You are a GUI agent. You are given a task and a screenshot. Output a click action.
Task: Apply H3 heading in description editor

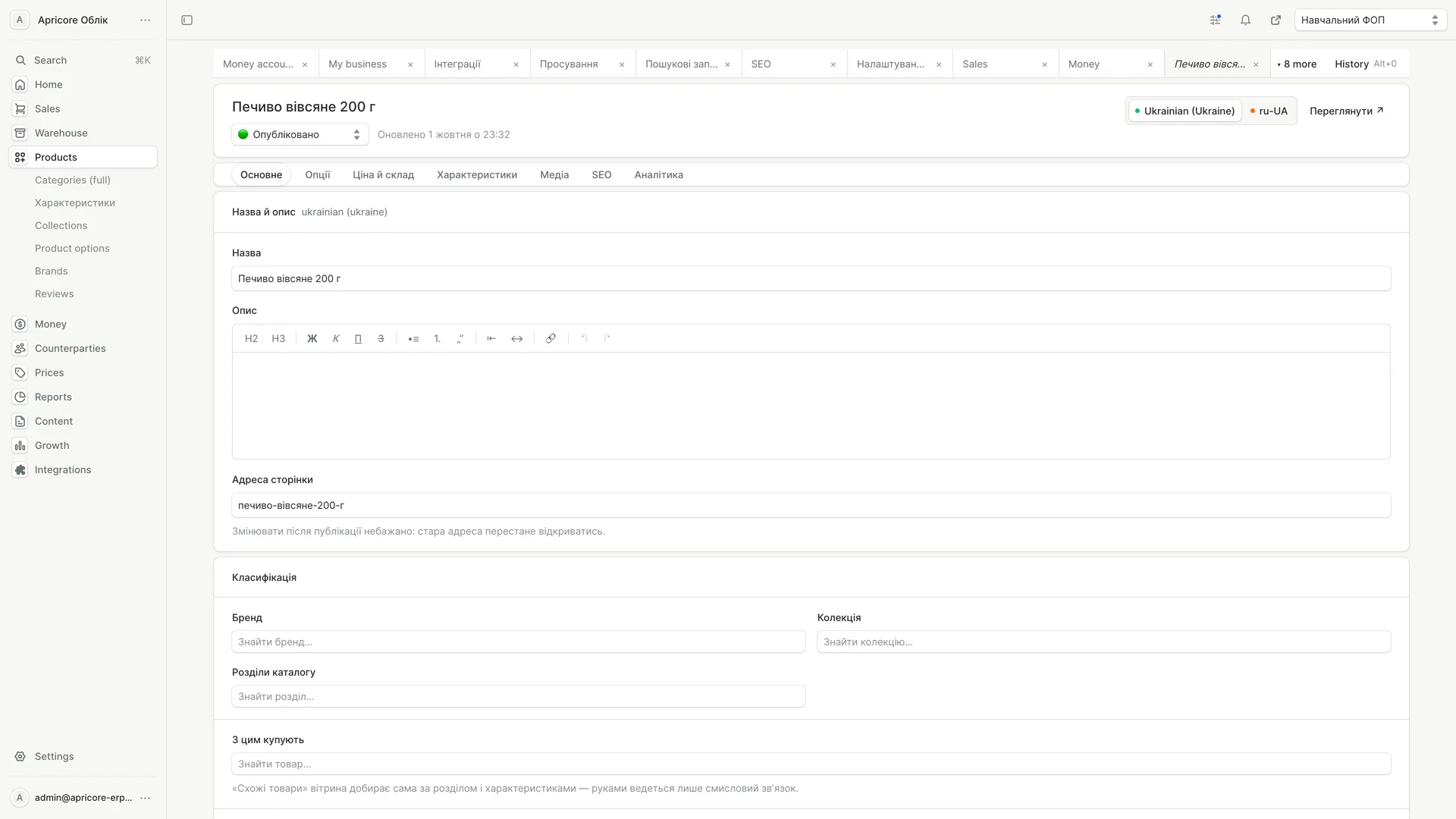point(278,339)
